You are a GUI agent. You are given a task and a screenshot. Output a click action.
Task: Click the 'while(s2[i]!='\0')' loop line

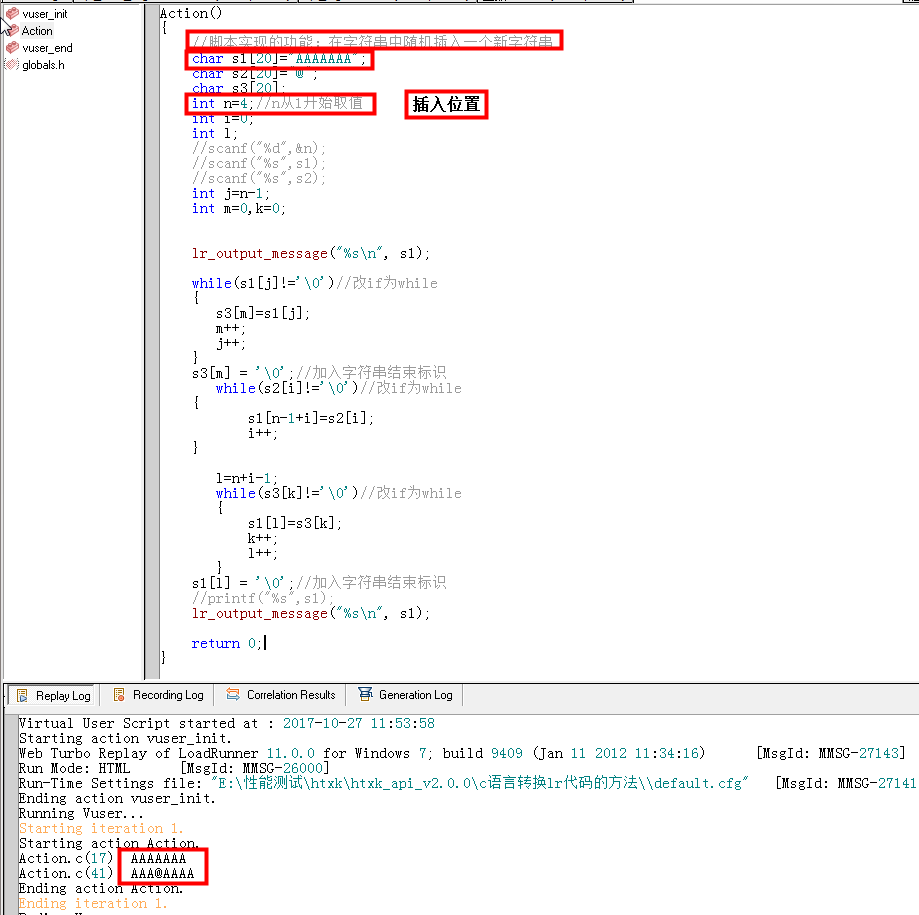click(338, 388)
